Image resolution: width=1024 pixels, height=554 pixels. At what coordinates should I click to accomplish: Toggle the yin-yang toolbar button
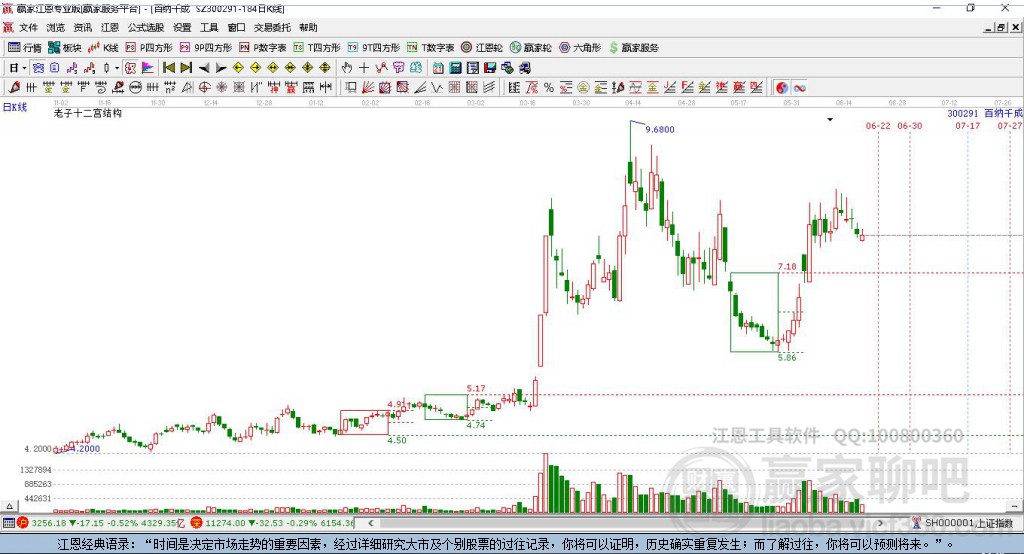pos(782,88)
